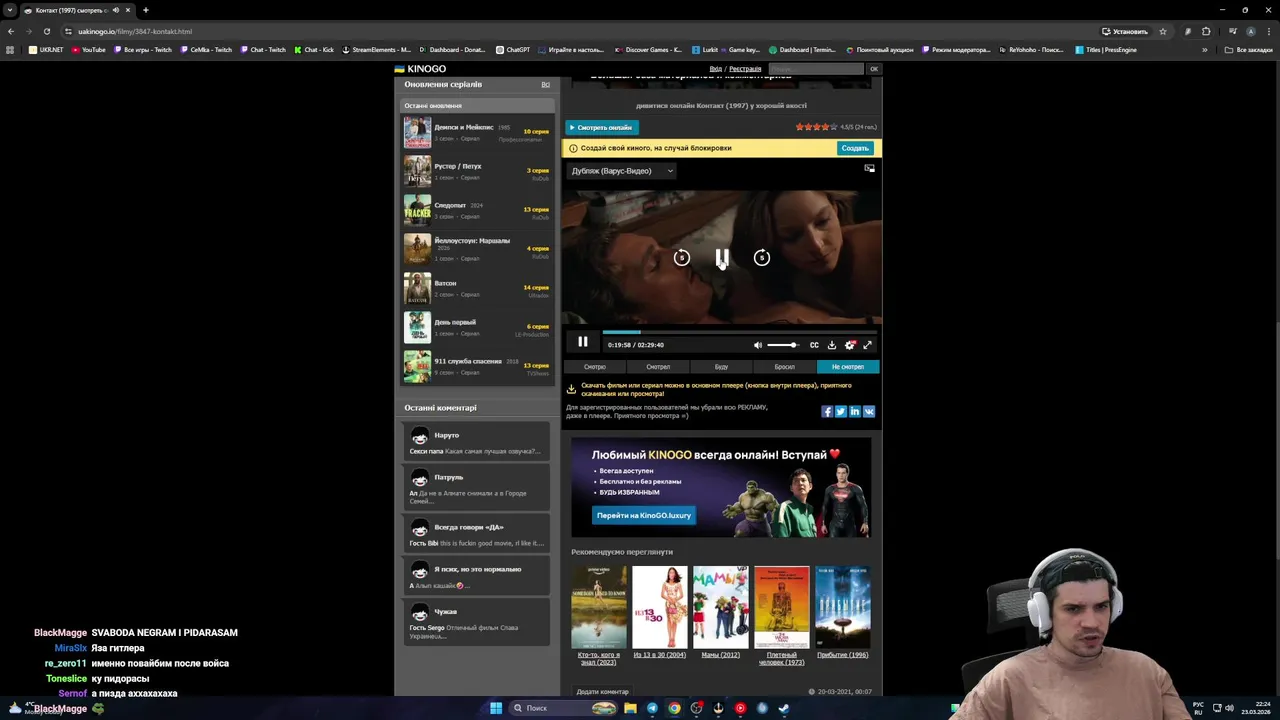Select the Буду status tab

tap(721, 367)
